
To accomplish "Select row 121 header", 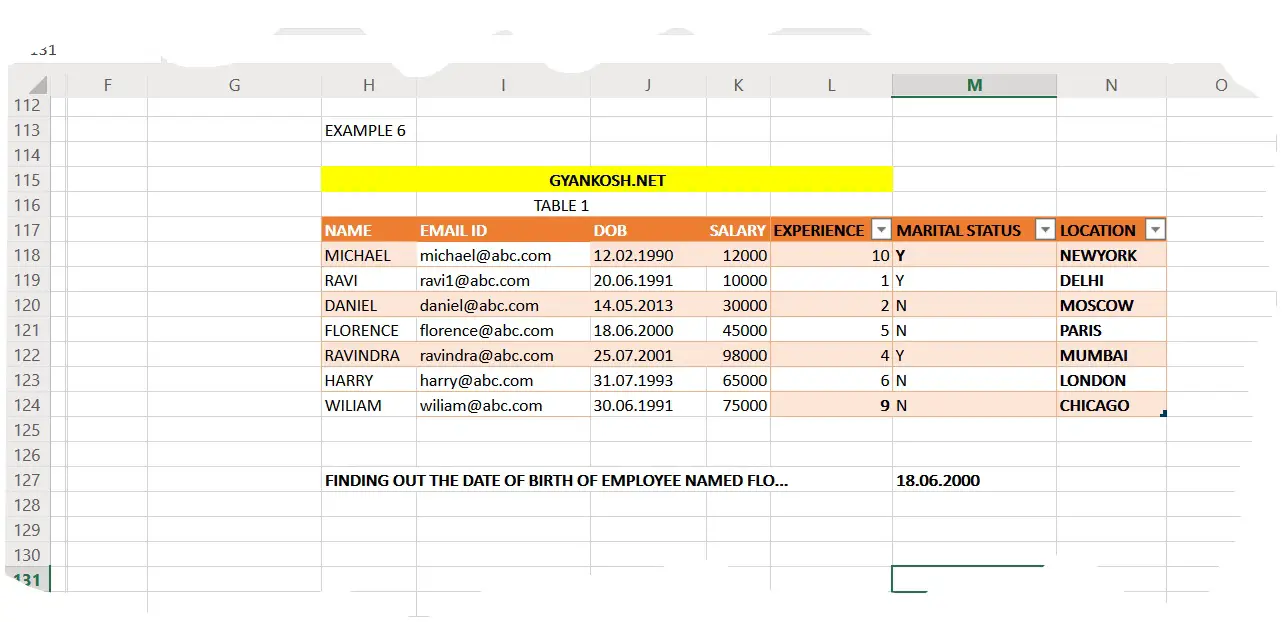I will pyautogui.click(x=28, y=330).
